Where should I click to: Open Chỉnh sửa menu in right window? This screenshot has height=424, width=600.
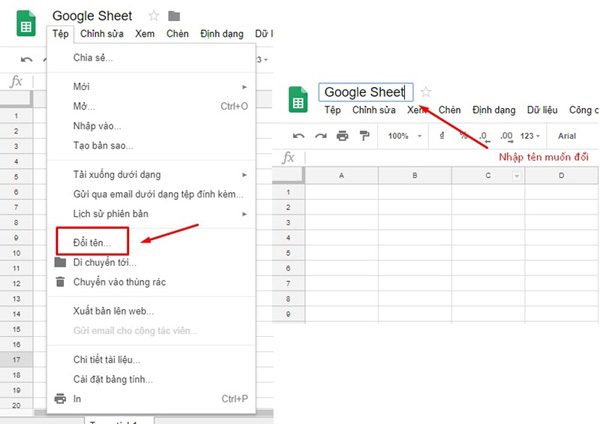pos(374,110)
